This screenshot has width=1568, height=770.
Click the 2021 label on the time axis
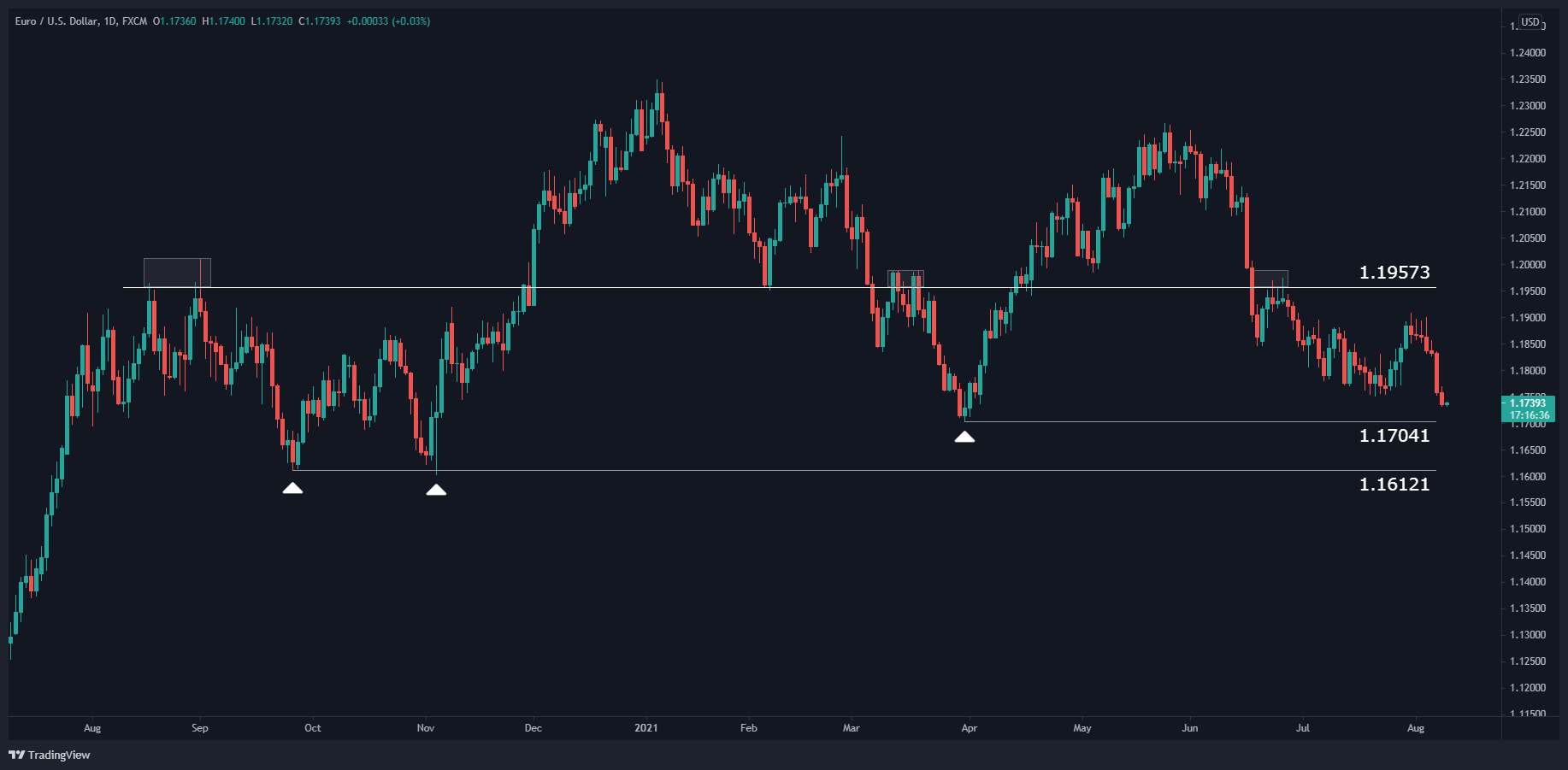click(645, 728)
